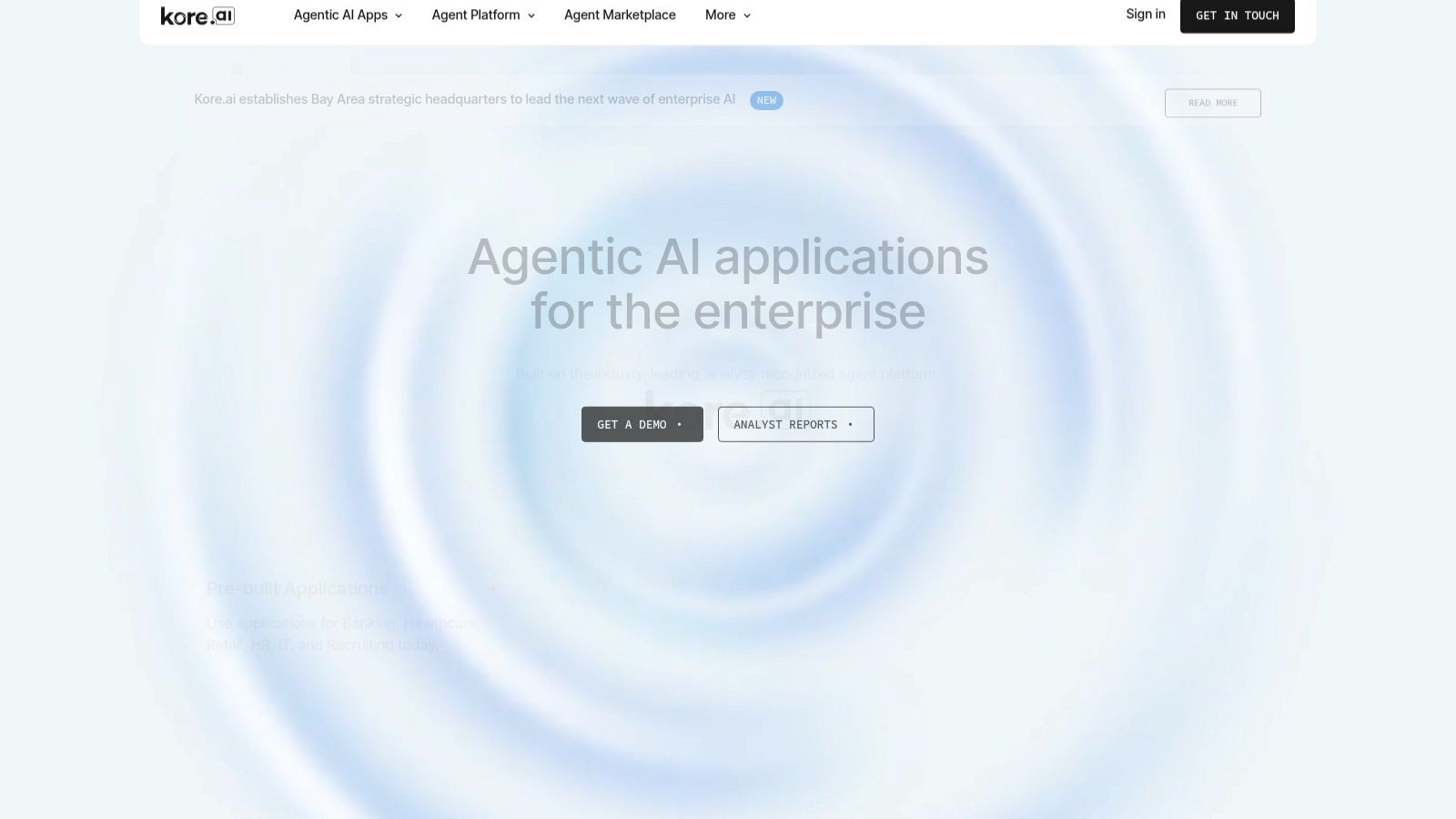Image resolution: width=1456 pixels, height=819 pixels.
Task: Click the Kore.ai logo
Action: (197, 15)
